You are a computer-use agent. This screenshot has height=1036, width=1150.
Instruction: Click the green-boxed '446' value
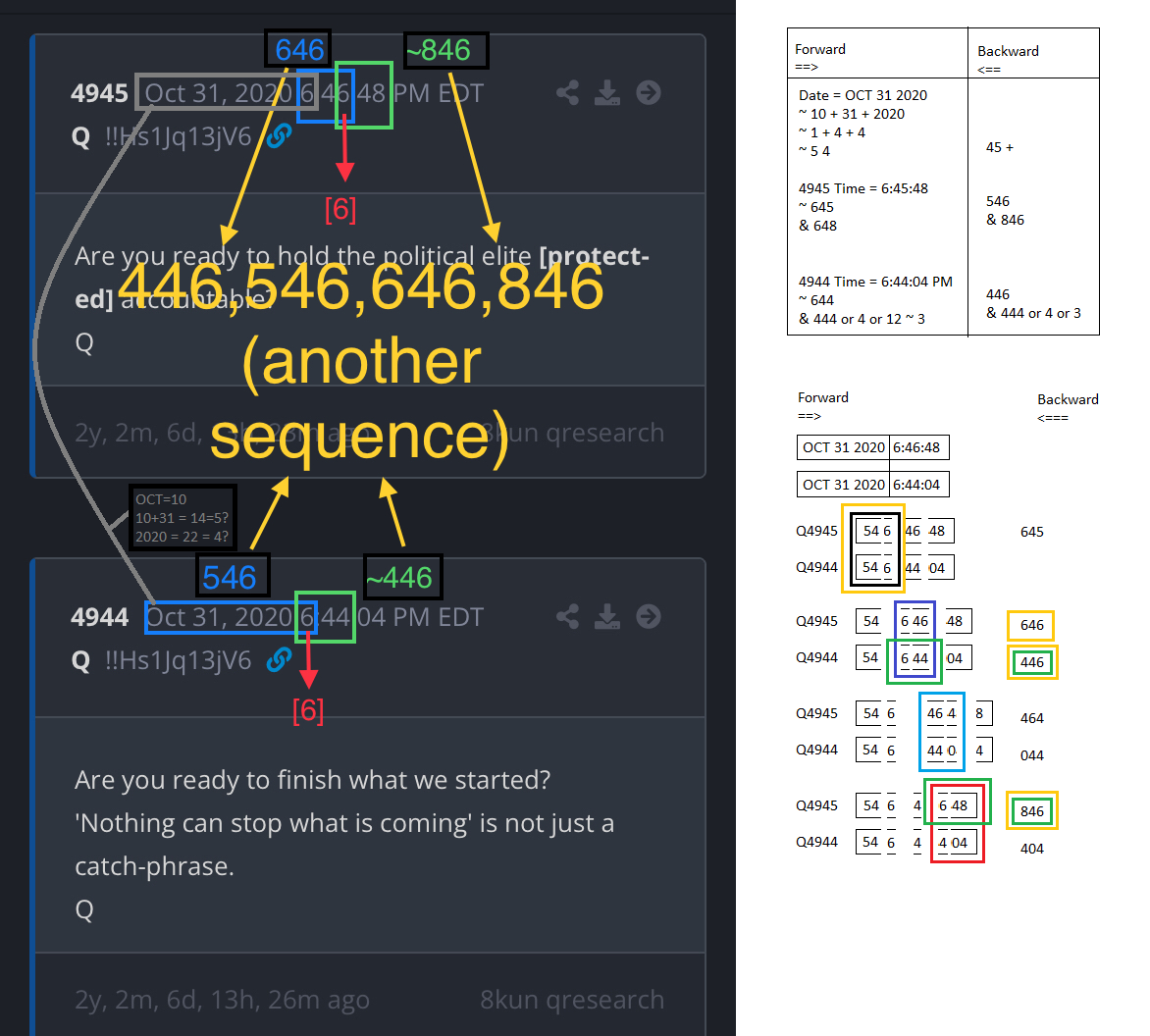point(1032,662)
